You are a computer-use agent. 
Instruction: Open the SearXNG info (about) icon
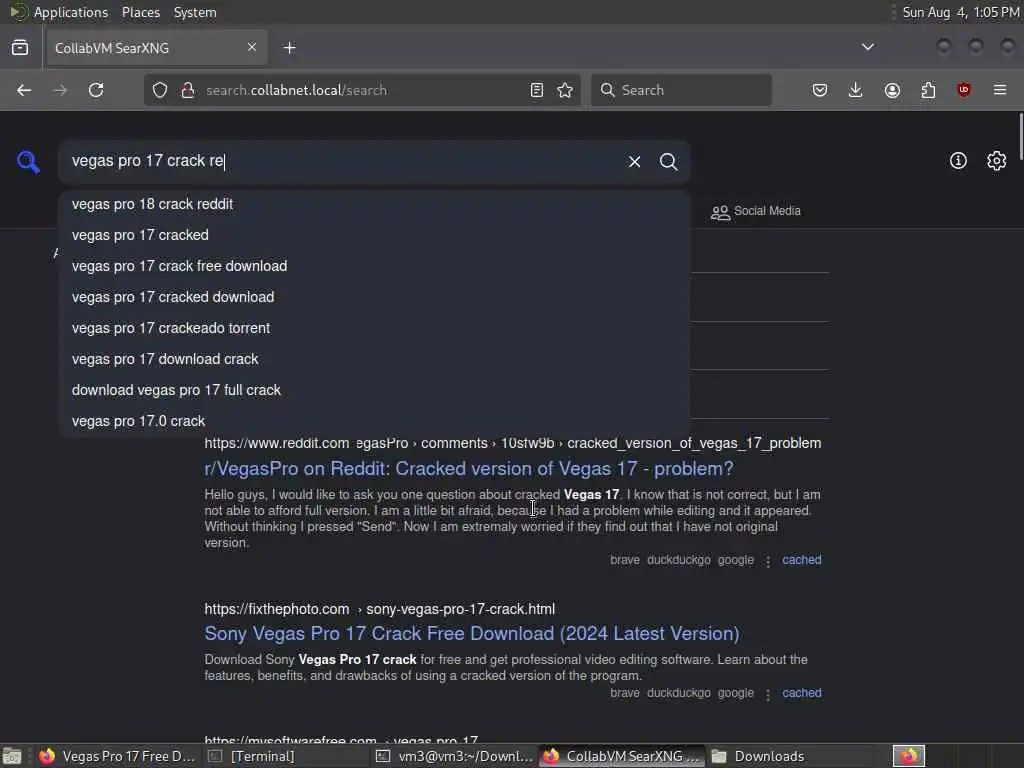(x=958, y=161)
